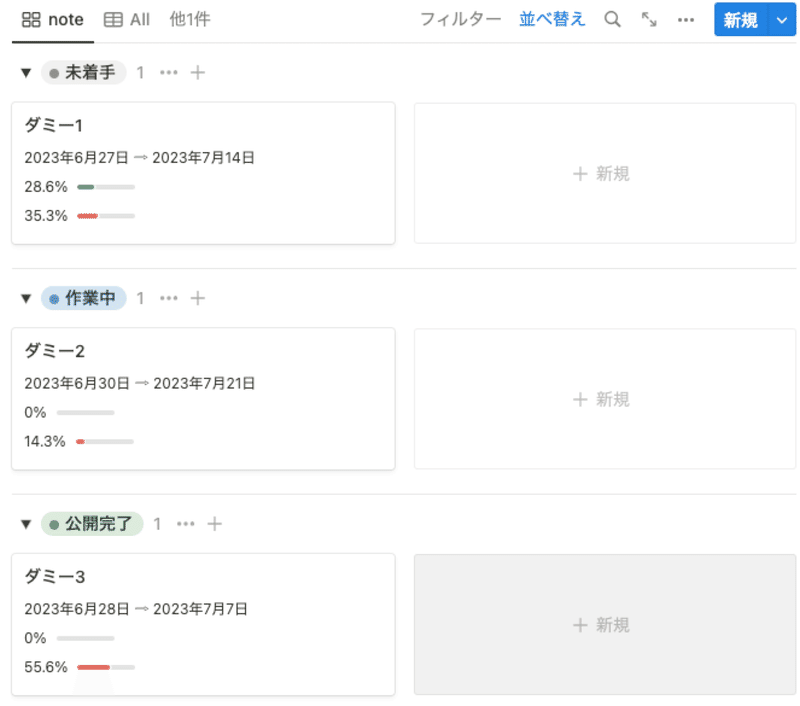Click ダミー3's 0% progress bar

(x=86, y=638)
